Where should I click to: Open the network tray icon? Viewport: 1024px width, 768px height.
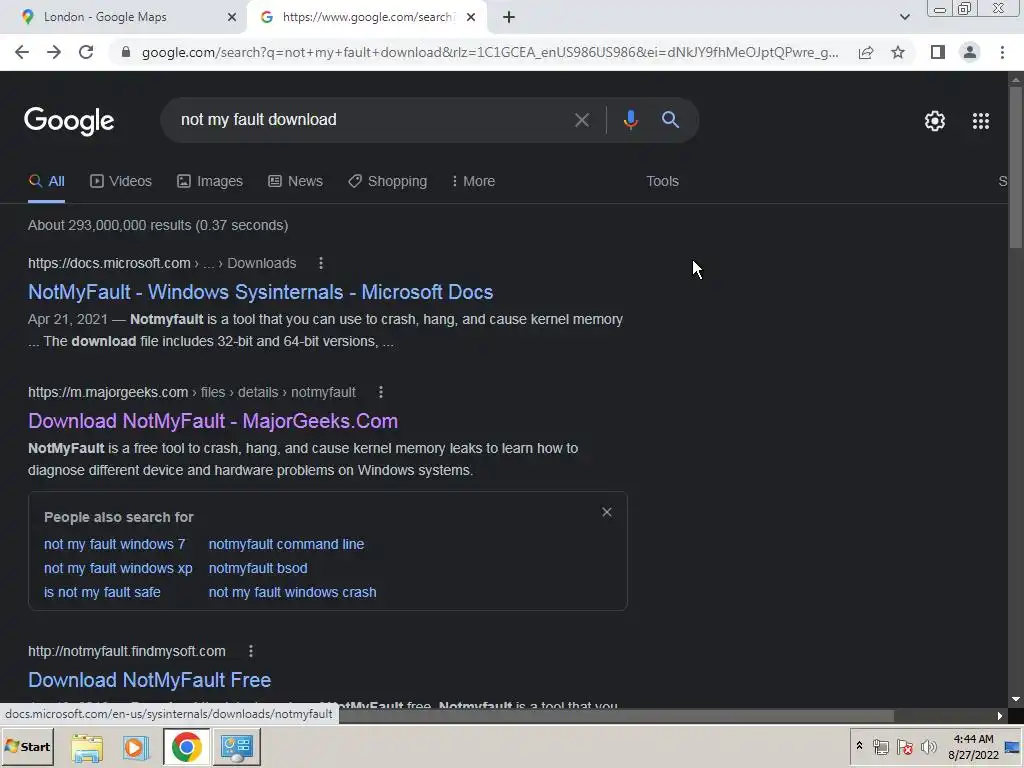(x=881, y=747)
